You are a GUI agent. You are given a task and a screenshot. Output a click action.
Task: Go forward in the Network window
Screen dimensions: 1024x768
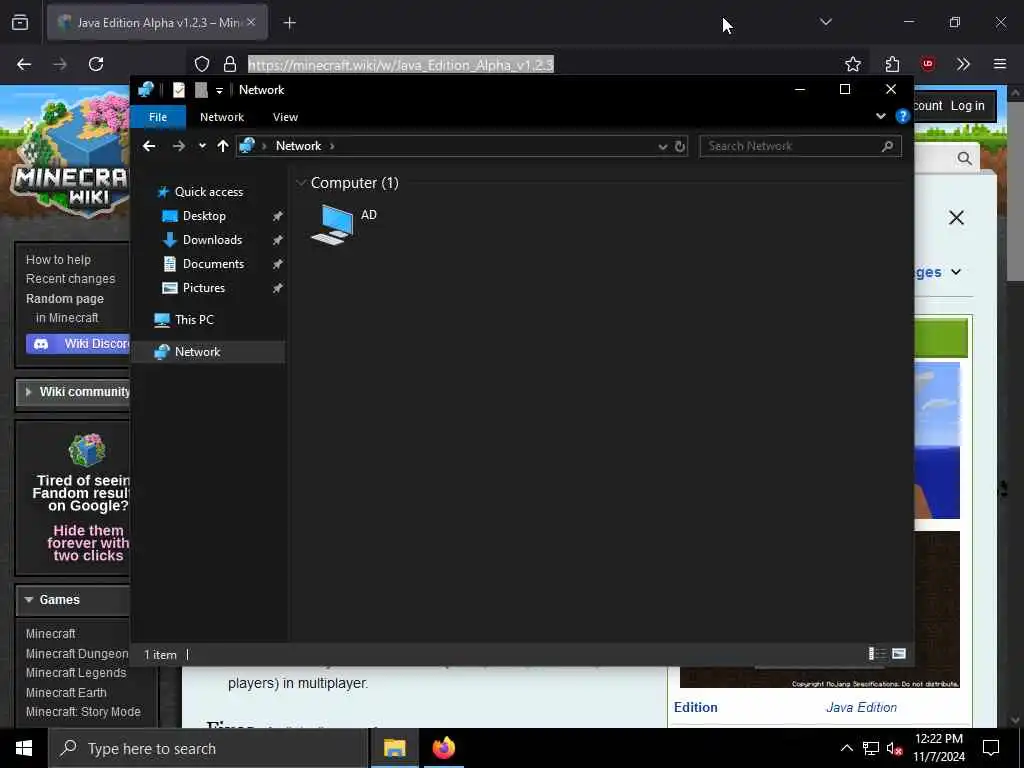(178, 146)
